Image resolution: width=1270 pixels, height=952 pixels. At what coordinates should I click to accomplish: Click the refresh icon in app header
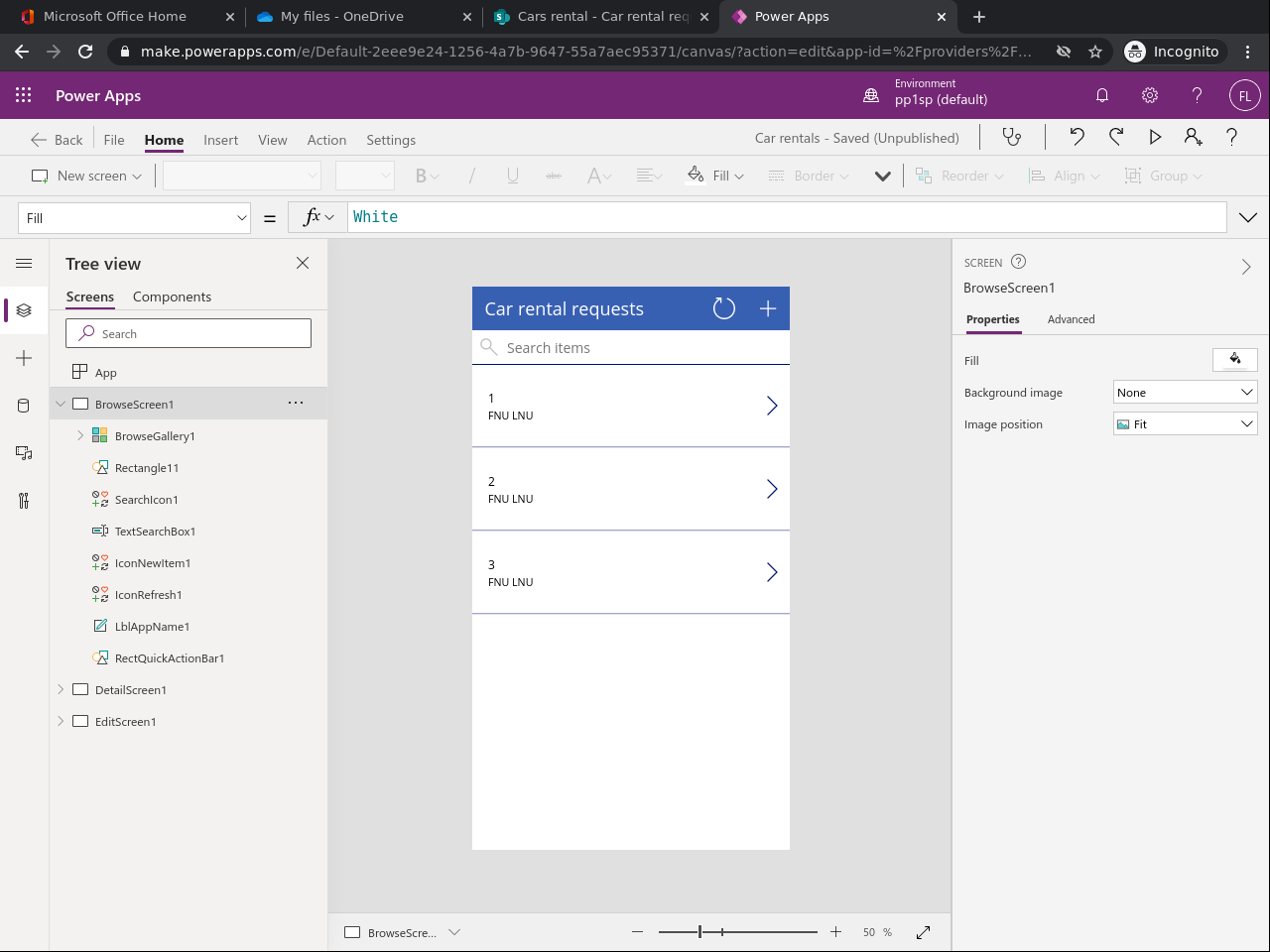724,308
